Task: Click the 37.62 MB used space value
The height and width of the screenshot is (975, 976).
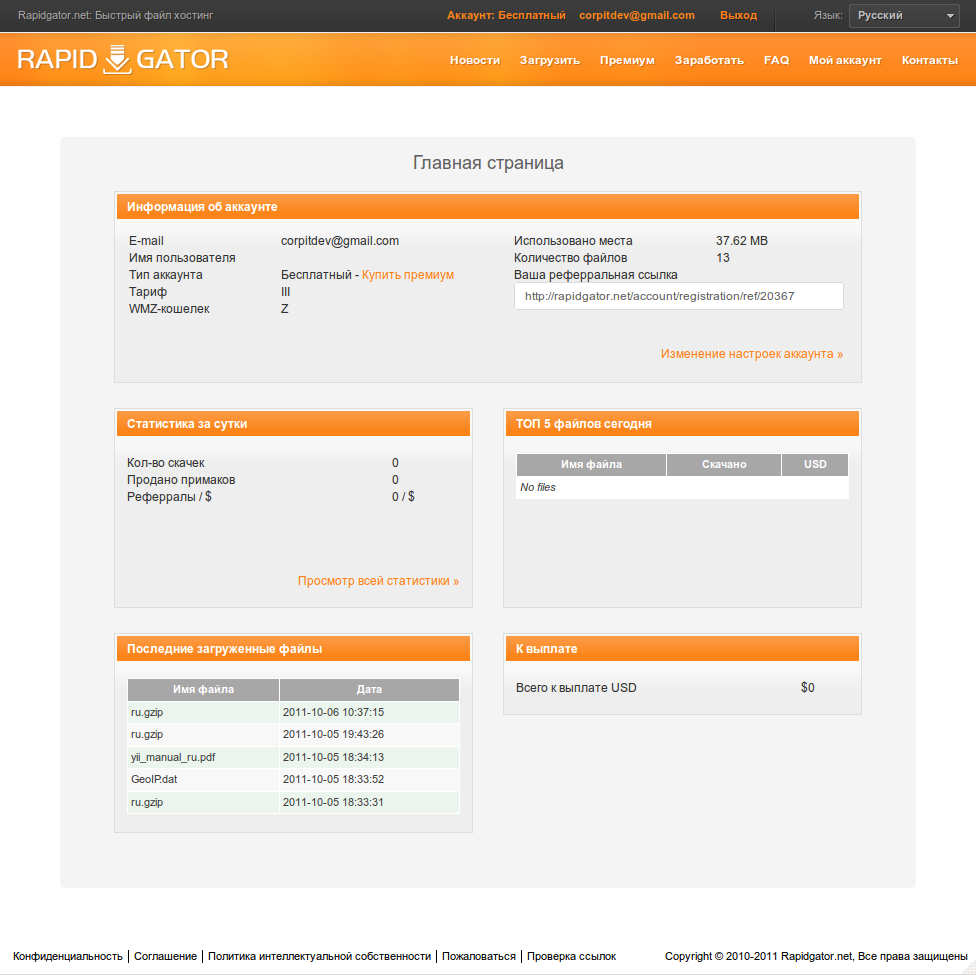Action: tap(741, 241)
